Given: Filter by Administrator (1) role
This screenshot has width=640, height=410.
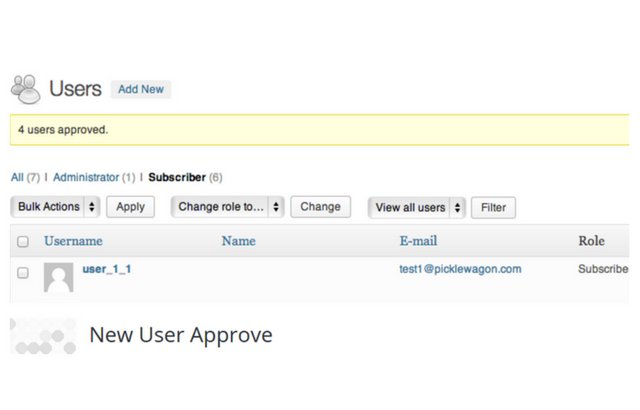Looking at the screenshot, I should point(94,177).
